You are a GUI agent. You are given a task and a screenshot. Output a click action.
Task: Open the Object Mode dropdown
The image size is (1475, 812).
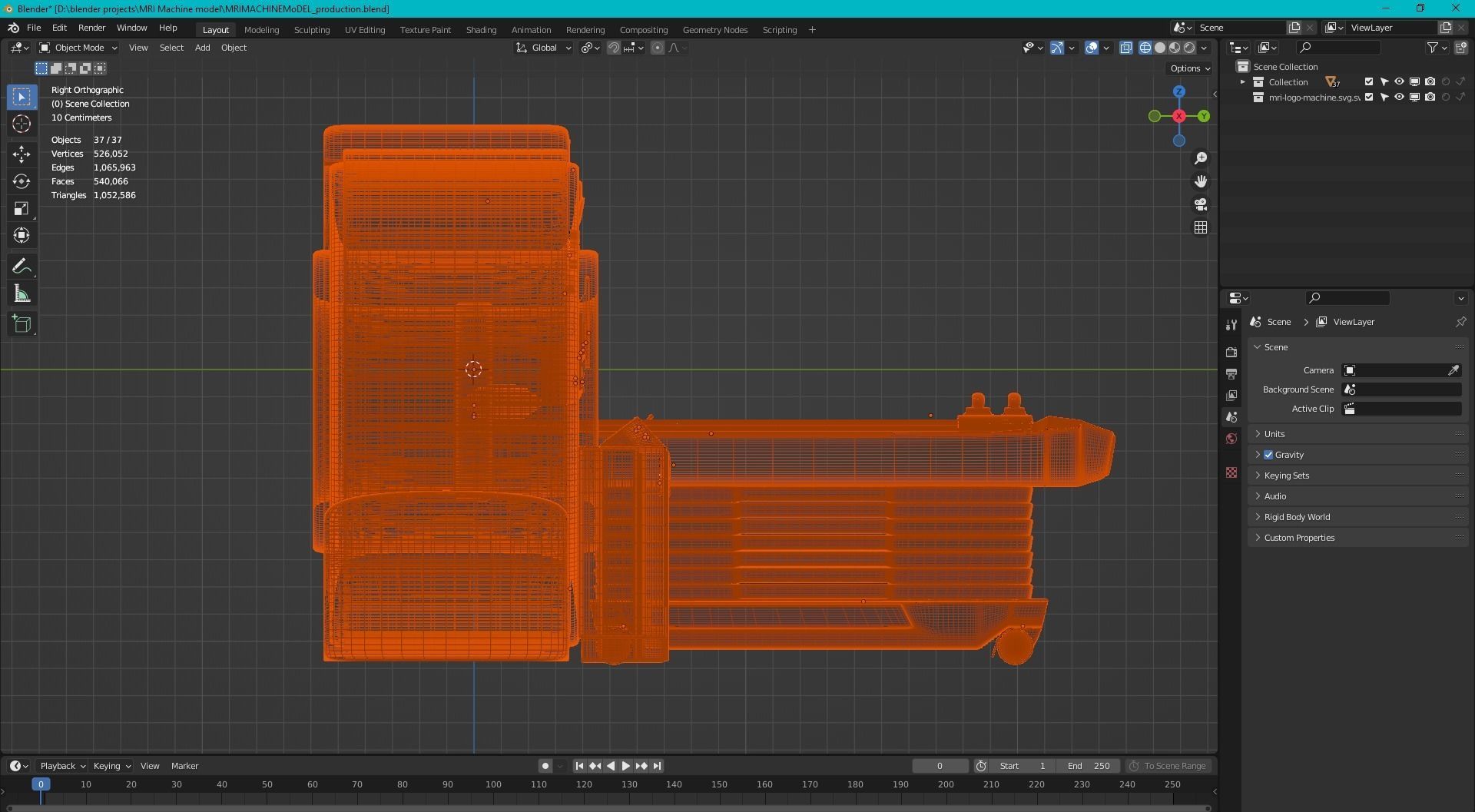(78, 48)
